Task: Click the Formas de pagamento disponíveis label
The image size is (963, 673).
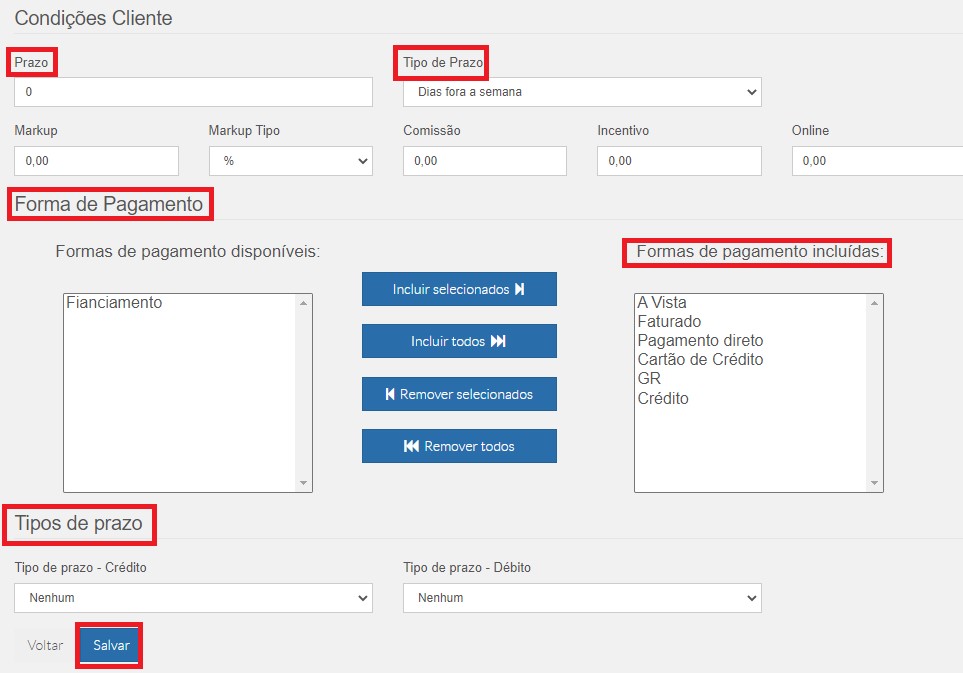Action: click(x=188, y=252)
